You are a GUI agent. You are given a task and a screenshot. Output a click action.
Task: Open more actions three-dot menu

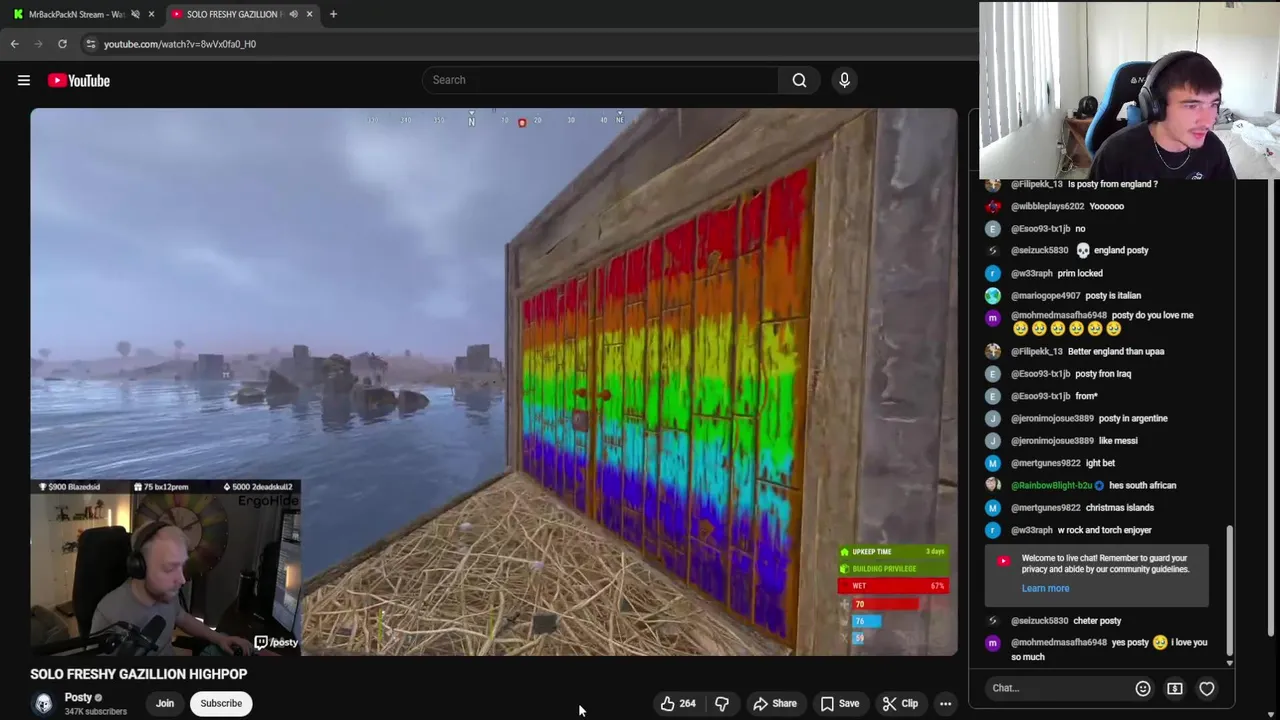[945, 703]
